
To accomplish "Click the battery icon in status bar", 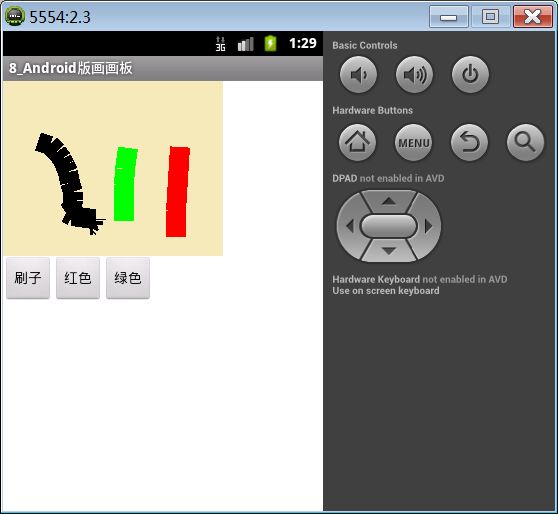I will click(270, 44).
